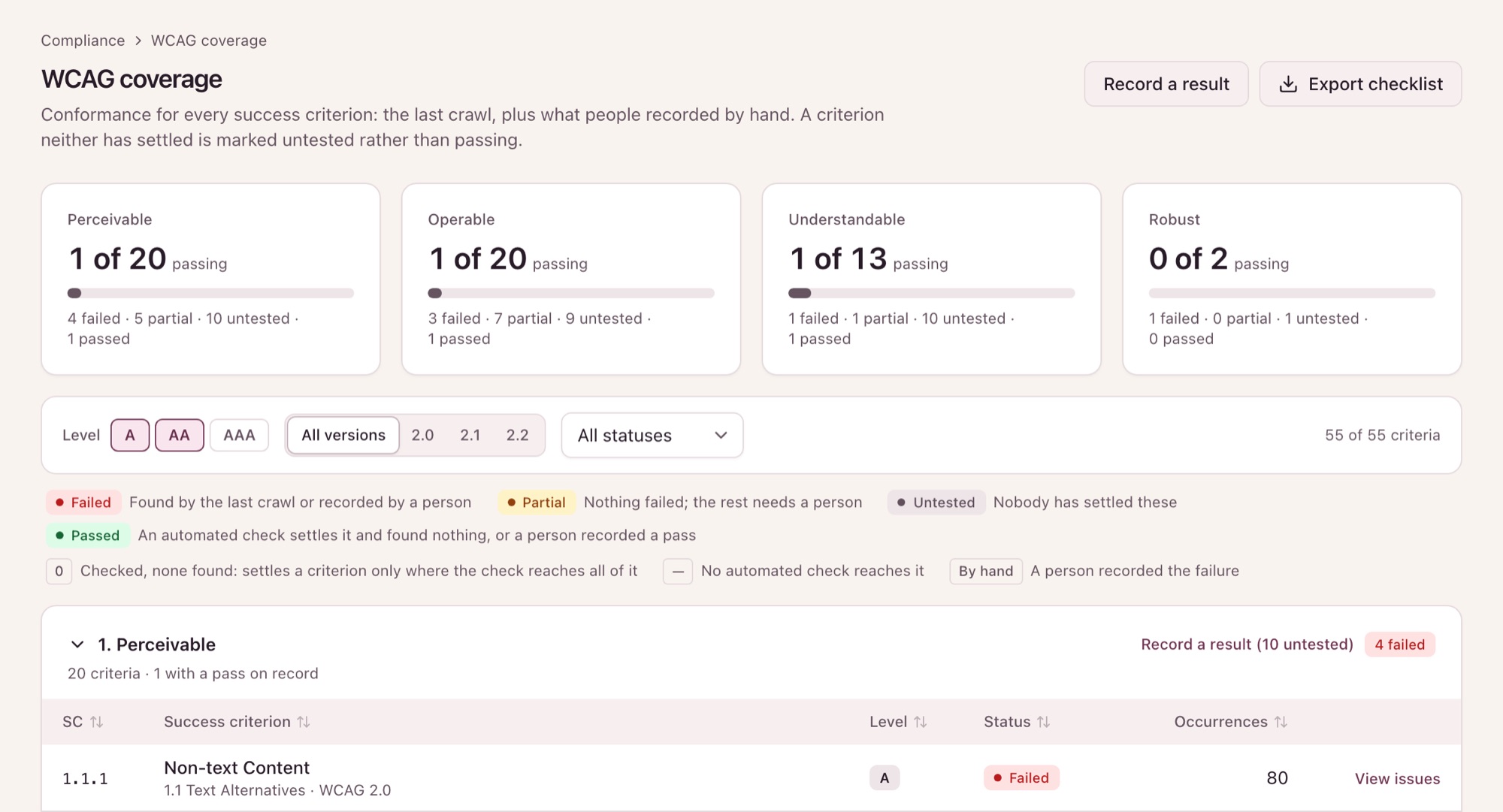Open the Robust summary card
This screenshot has height=812, width=1503.
1292,279
